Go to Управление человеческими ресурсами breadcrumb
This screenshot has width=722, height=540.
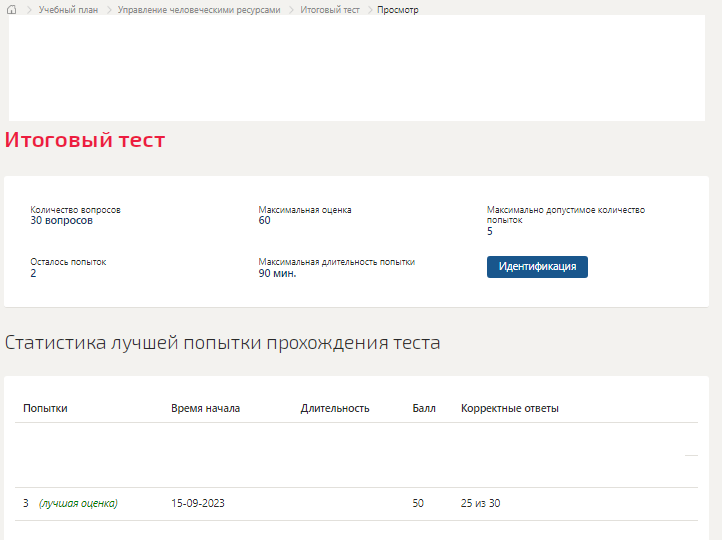click(199, 10)
